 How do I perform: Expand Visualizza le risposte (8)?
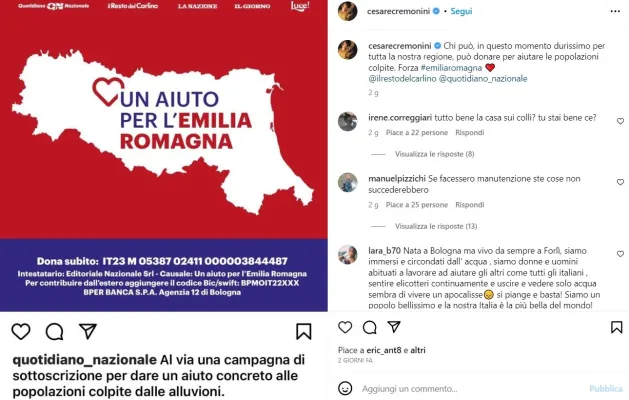click(x=434, y=154)
